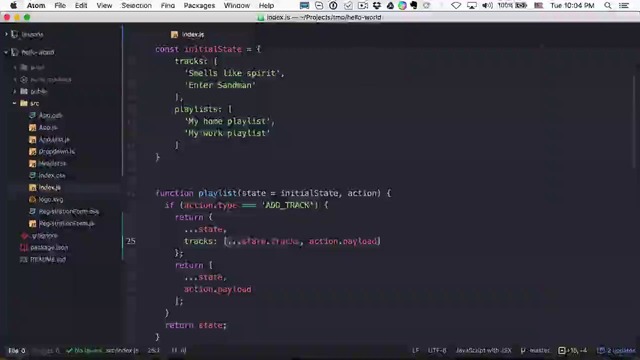The image size is (640, 360).
Task: Click the JS file icon beside Dropdown.js
Action: 33,151
